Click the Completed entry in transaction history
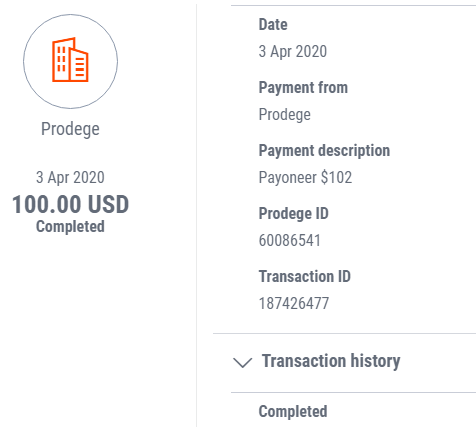Image resolution: width=476 pixels, height=428 pixels. click(x=293, y=412)
